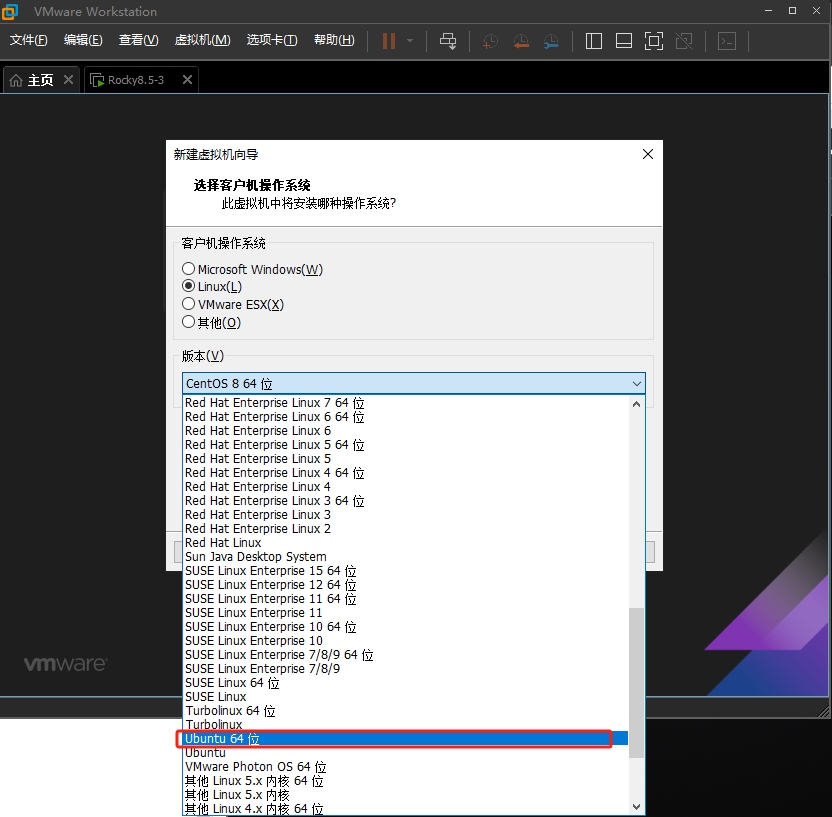Select SUSE Linux Enterprise 12 64 位

click(x=405, y=584)
